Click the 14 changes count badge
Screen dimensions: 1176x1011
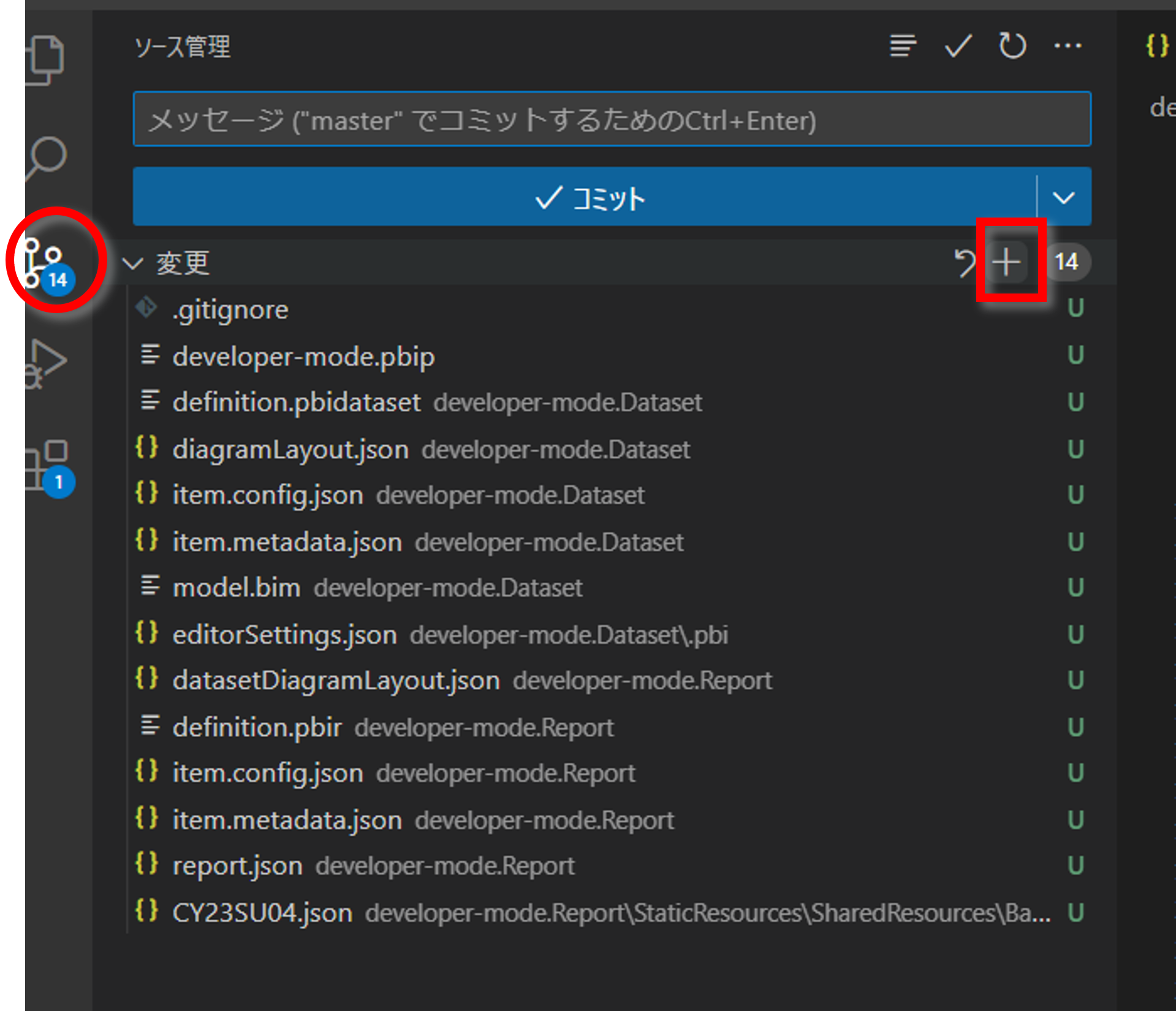(x=1067, y=262)
